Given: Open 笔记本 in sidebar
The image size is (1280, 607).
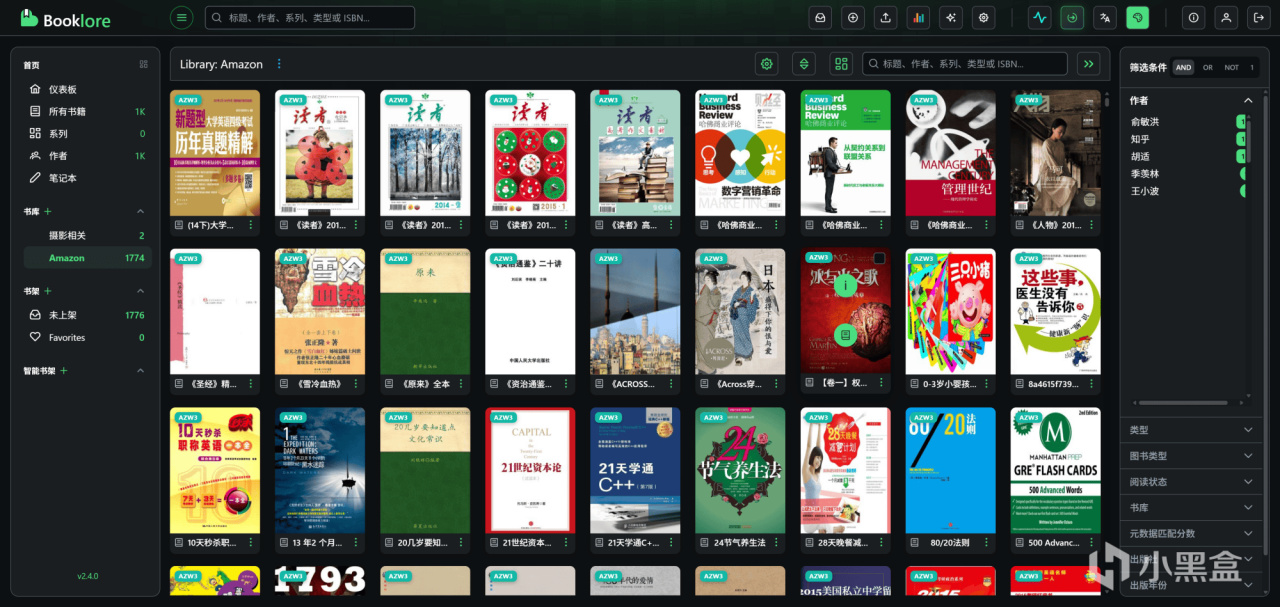Looking at the screenshot, I should click(x=88, y=177).
